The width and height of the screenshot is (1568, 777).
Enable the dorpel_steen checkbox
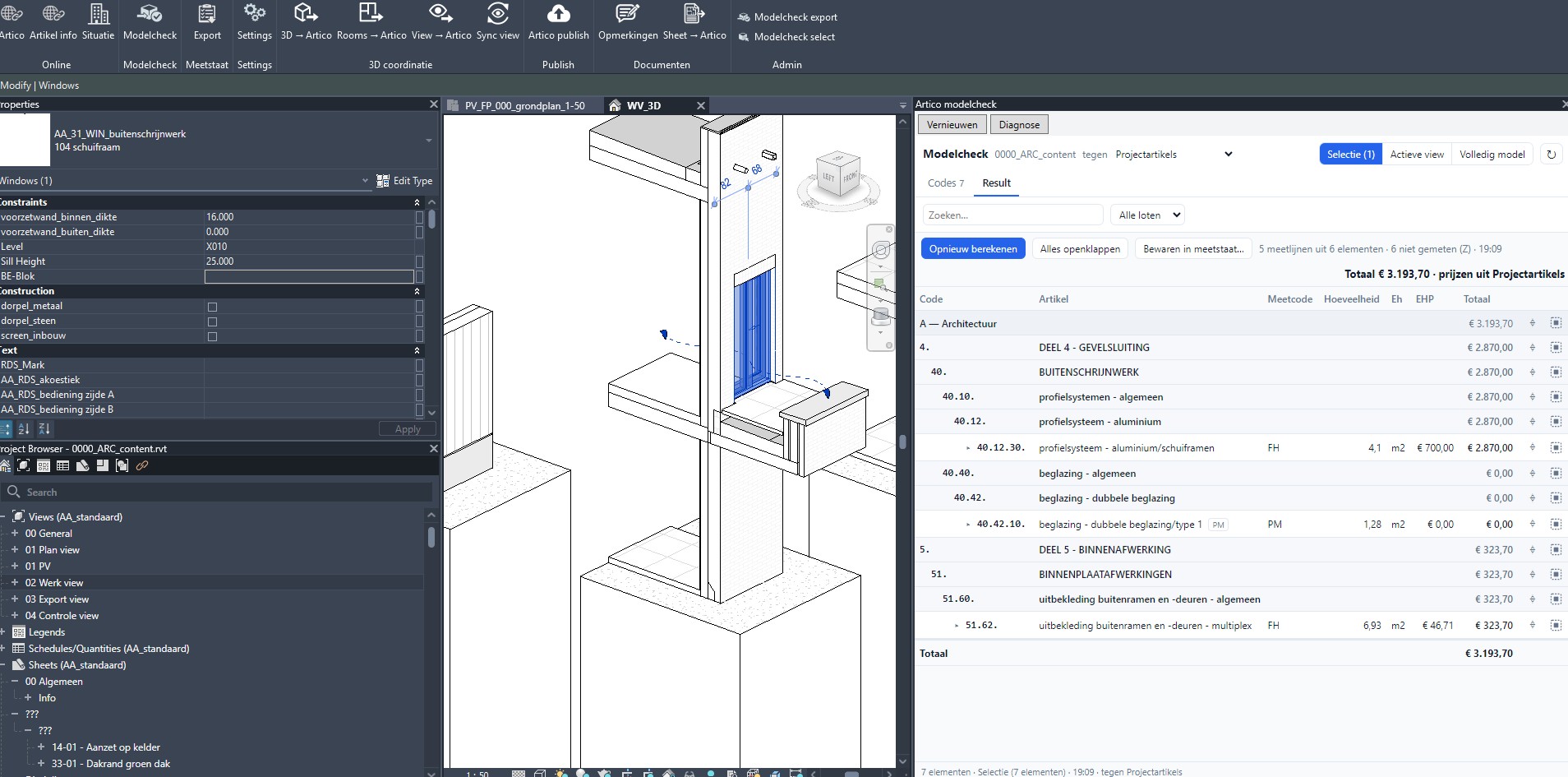tap(212, 321)
